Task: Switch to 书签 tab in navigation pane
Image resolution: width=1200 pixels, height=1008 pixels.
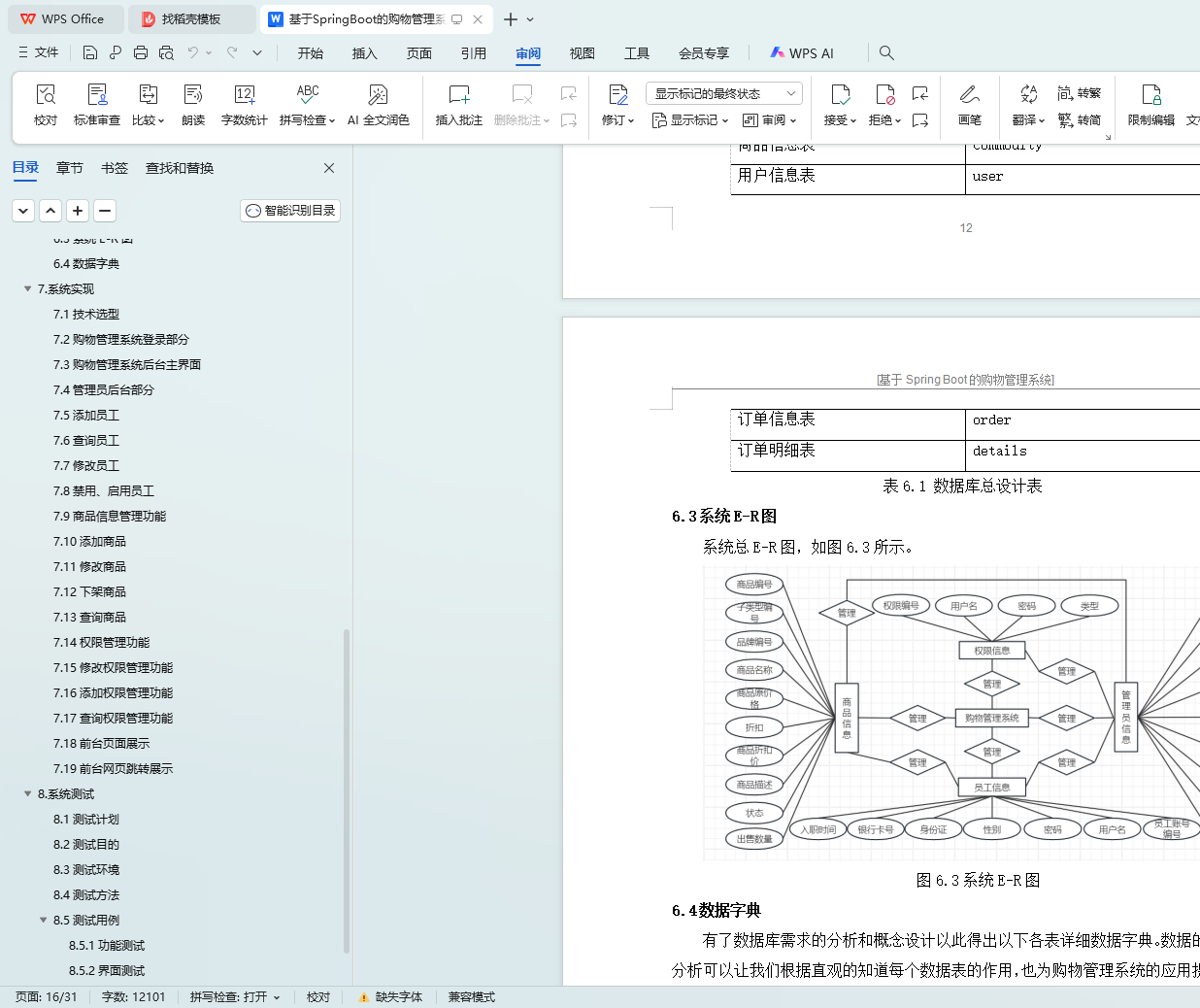Action: point(115,168)
